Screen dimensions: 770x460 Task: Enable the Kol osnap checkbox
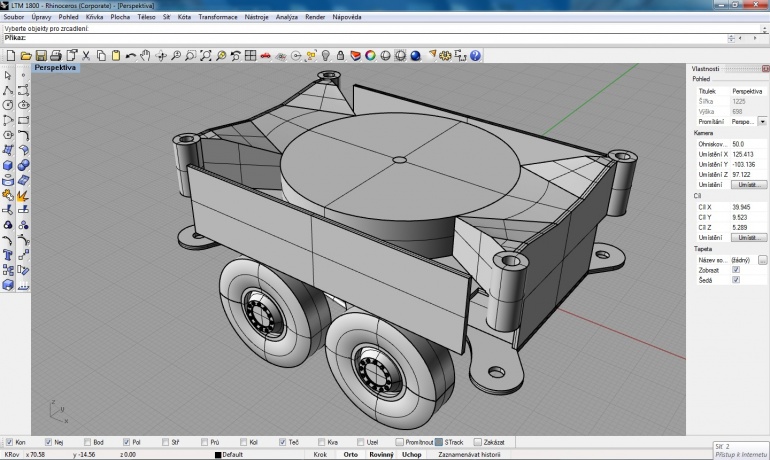(244, 442)
